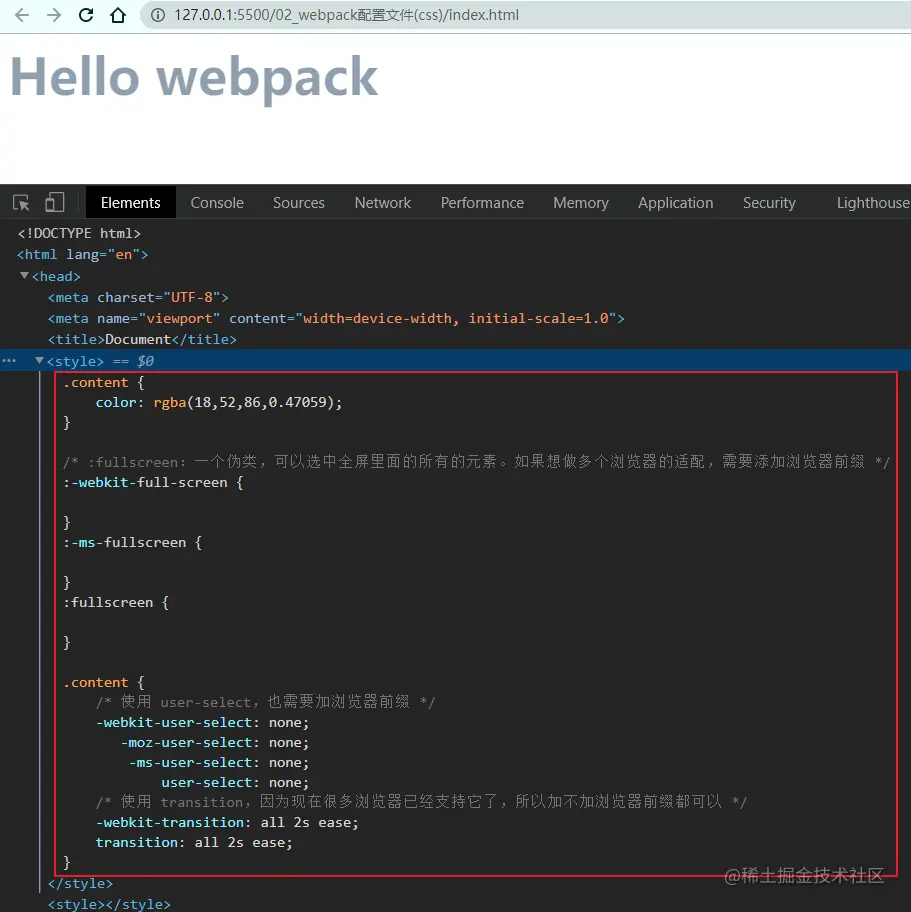Click the /* :fullscreen comment line
Image resolution: width=911 pixels, height=912 pixels.
tap(476, 462)
